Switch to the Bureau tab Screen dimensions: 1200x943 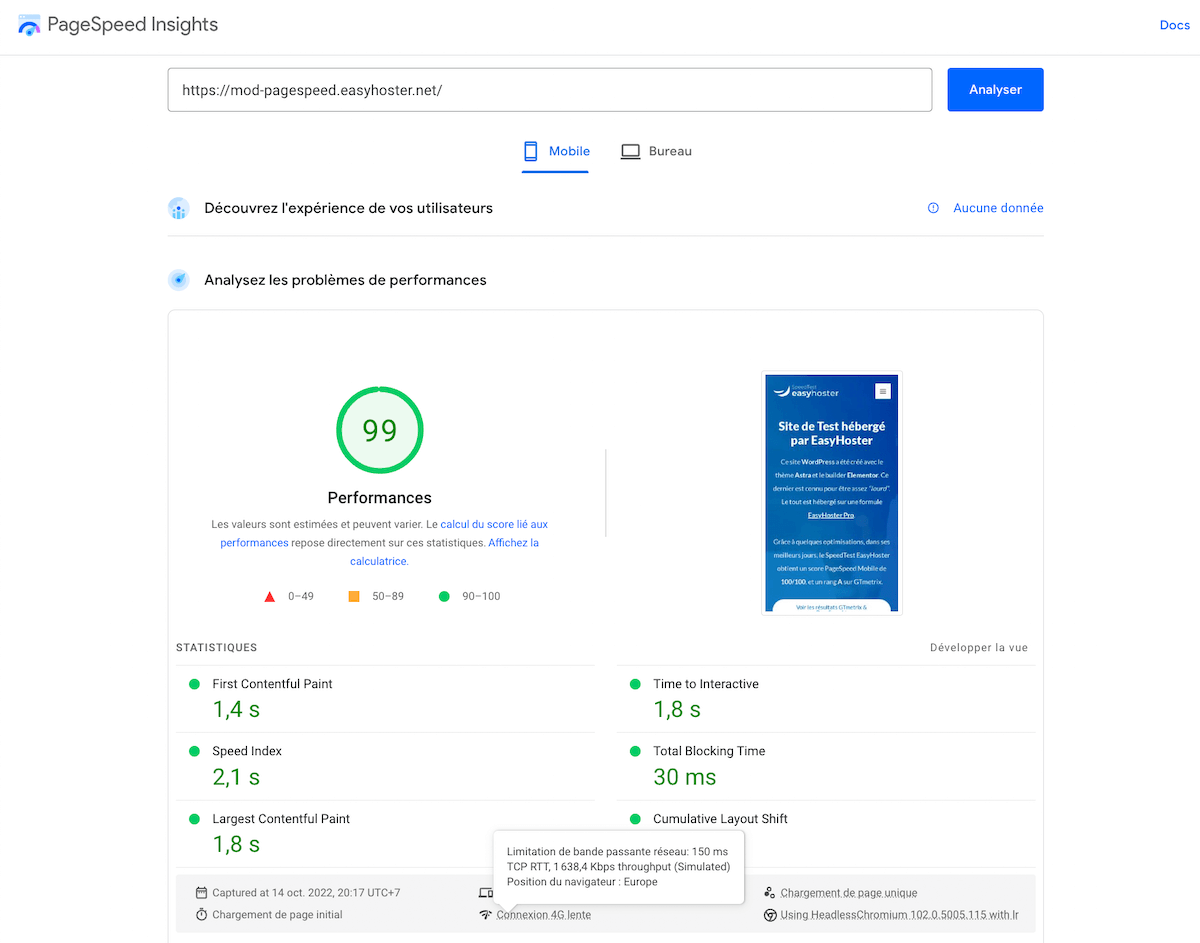tap(656, 151)
